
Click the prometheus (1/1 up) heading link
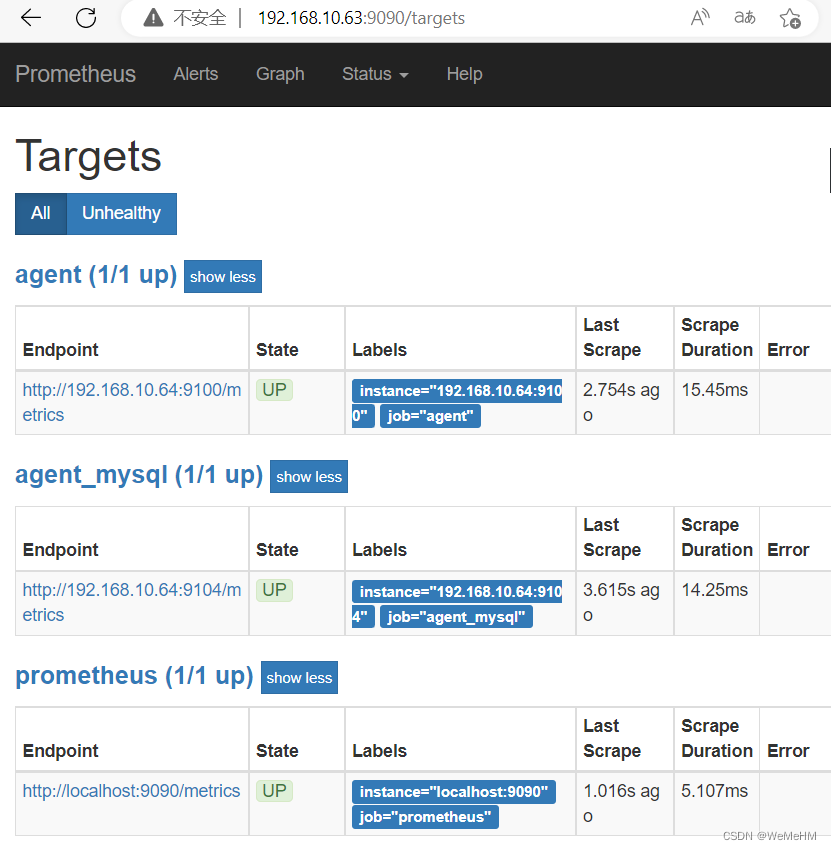[134, 675]
